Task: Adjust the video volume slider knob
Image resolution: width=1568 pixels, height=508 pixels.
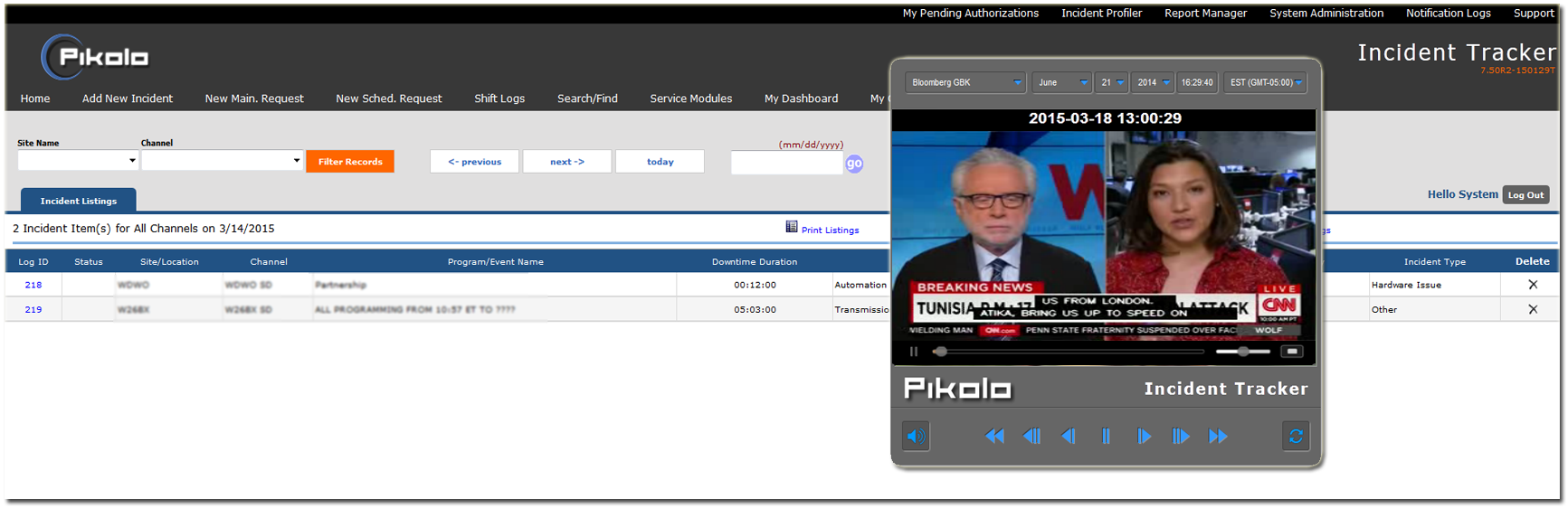Action: tap(1244, 352)
